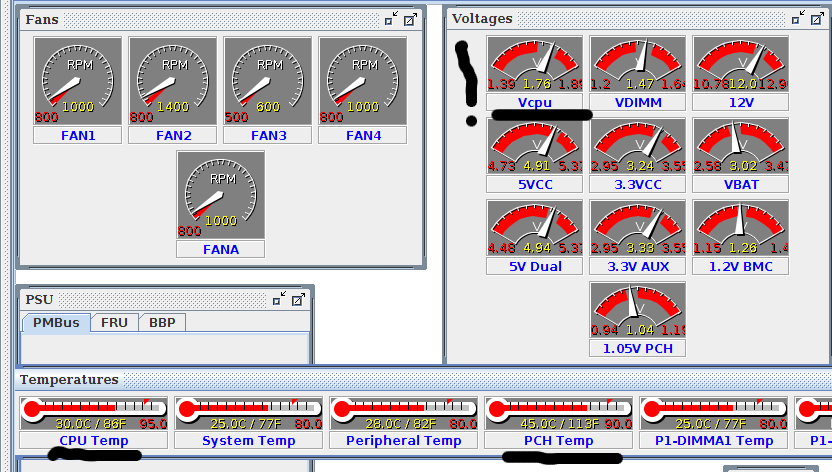
Task: Select the P1-DIMMA1 Temp label
Action: 714,440
